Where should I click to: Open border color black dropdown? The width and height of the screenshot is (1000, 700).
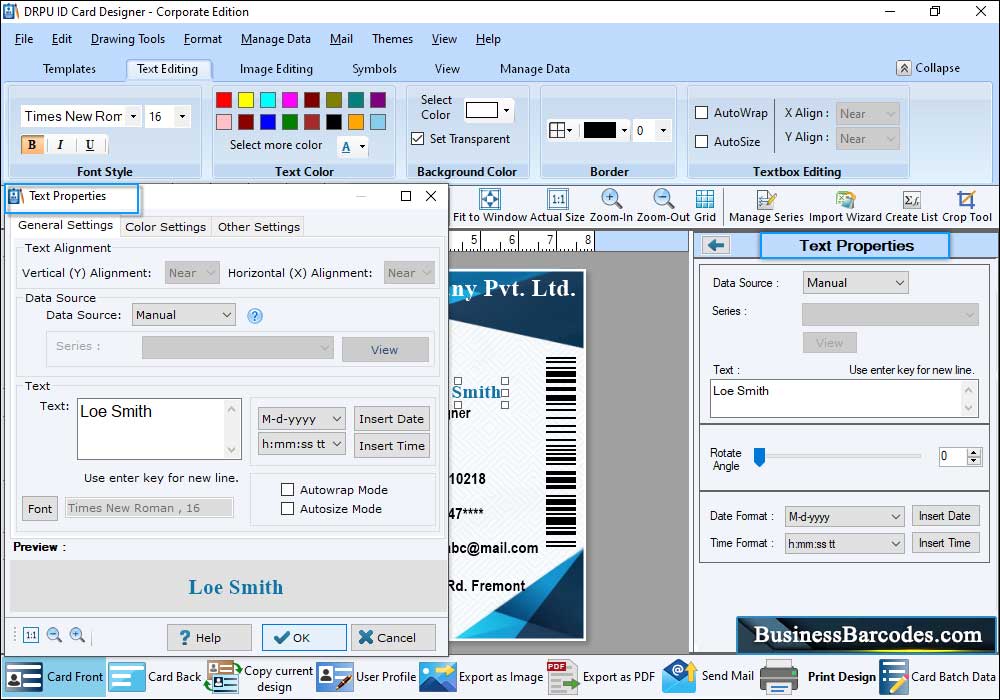tap(624, 130)
